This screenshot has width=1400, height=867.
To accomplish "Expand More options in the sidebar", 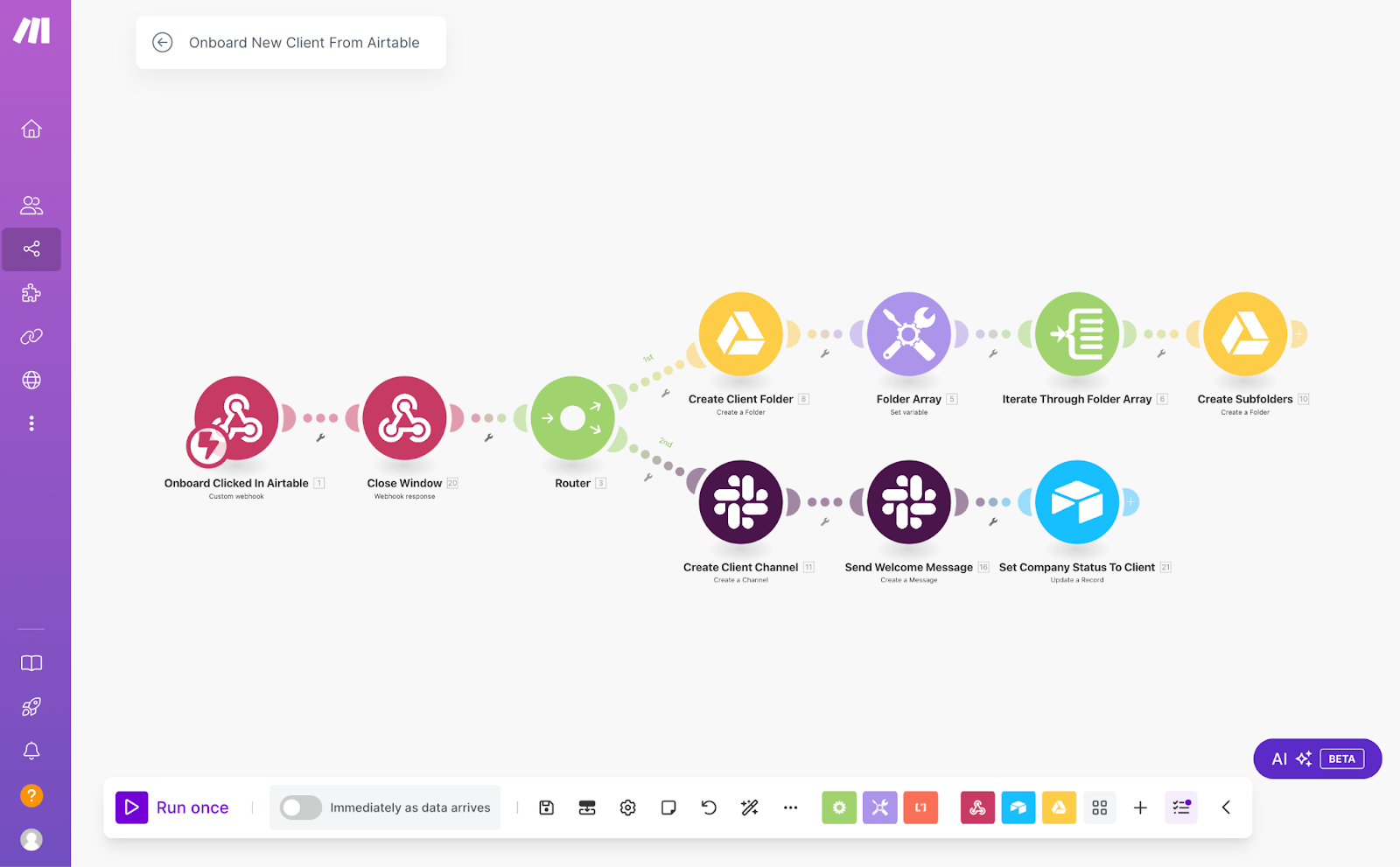I will pos(31,423).
